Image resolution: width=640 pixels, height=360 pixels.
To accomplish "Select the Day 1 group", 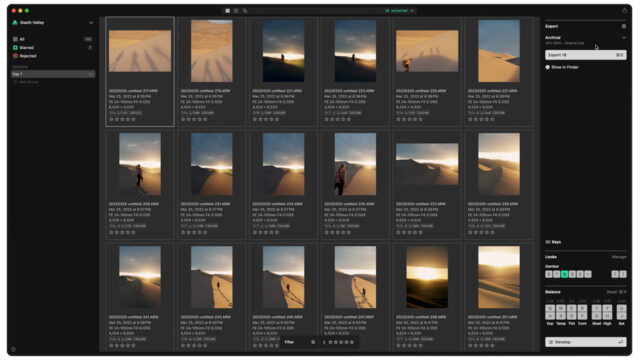I will (x=53, y=74).
